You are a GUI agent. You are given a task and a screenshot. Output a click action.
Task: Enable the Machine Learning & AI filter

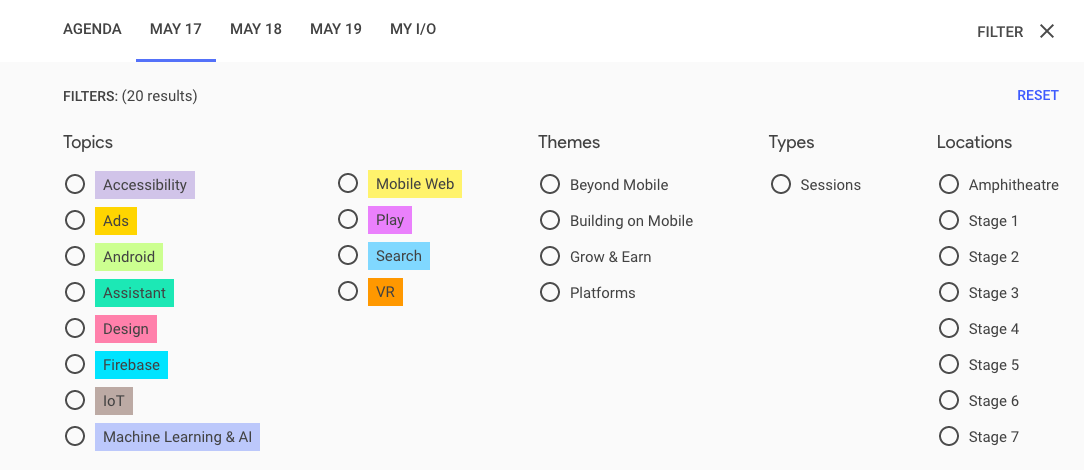click(75, 437)
